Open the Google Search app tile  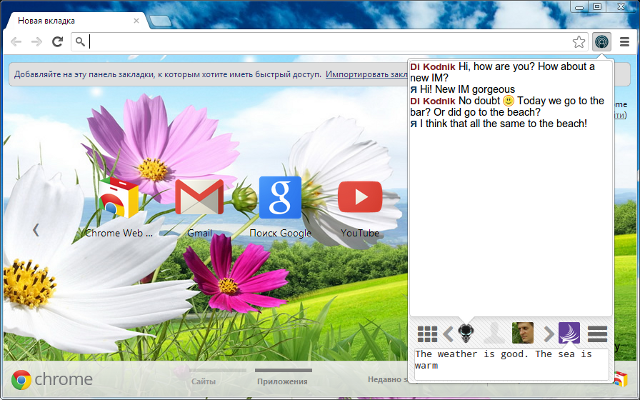[280, 198]
